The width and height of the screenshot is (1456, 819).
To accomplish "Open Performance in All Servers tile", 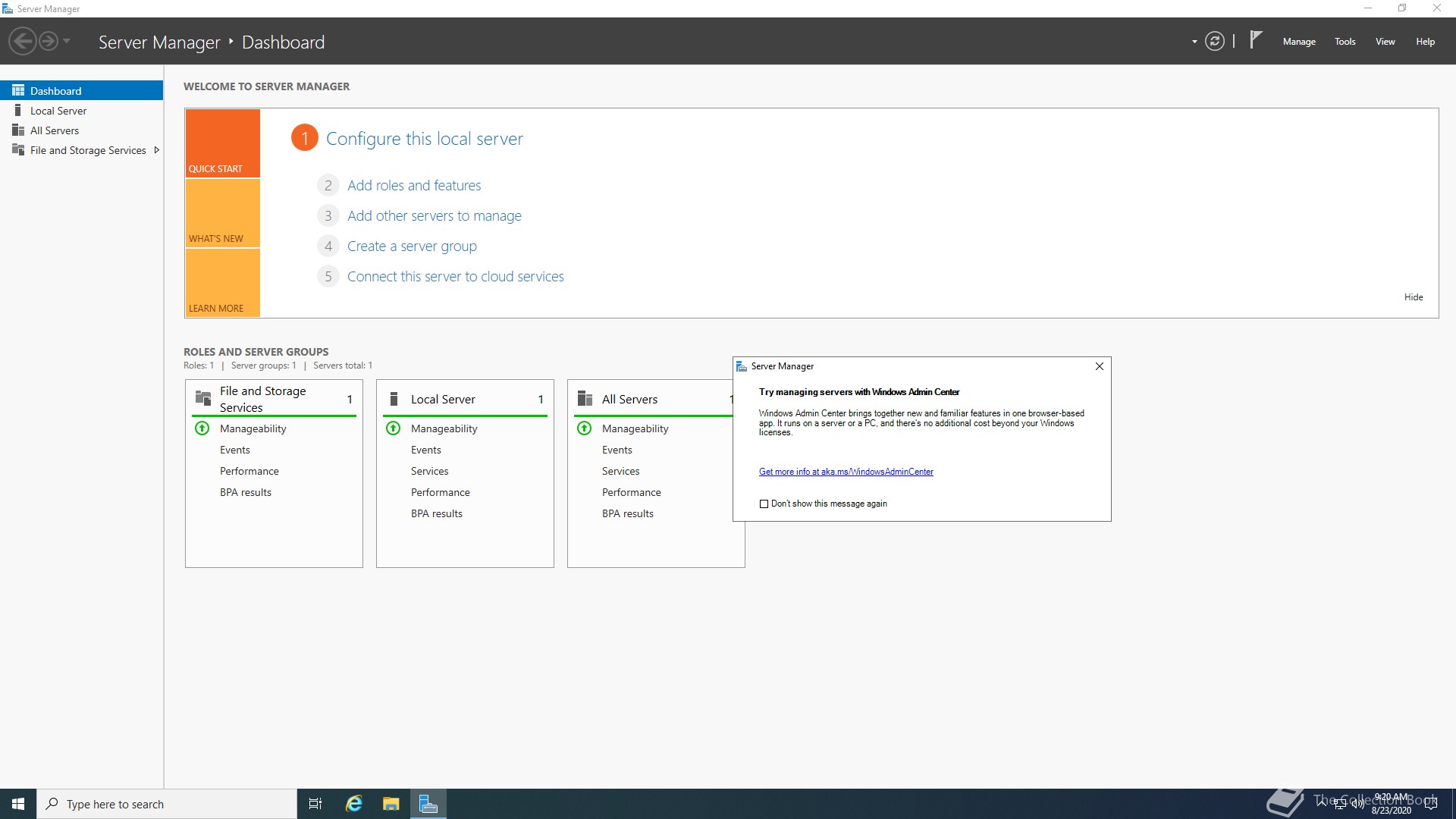I will point(631,492).
